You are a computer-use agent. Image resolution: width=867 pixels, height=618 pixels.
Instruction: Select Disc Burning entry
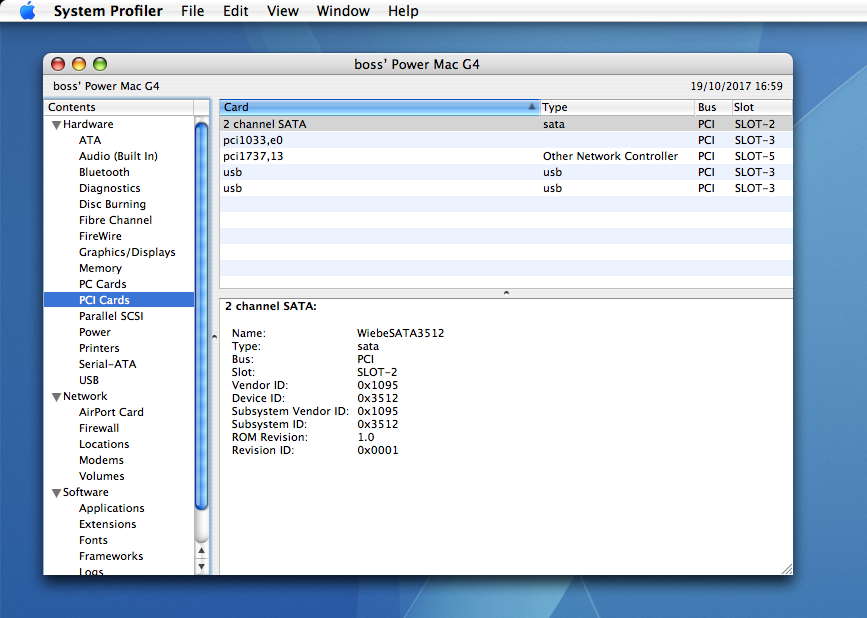[x=112, y=205]
